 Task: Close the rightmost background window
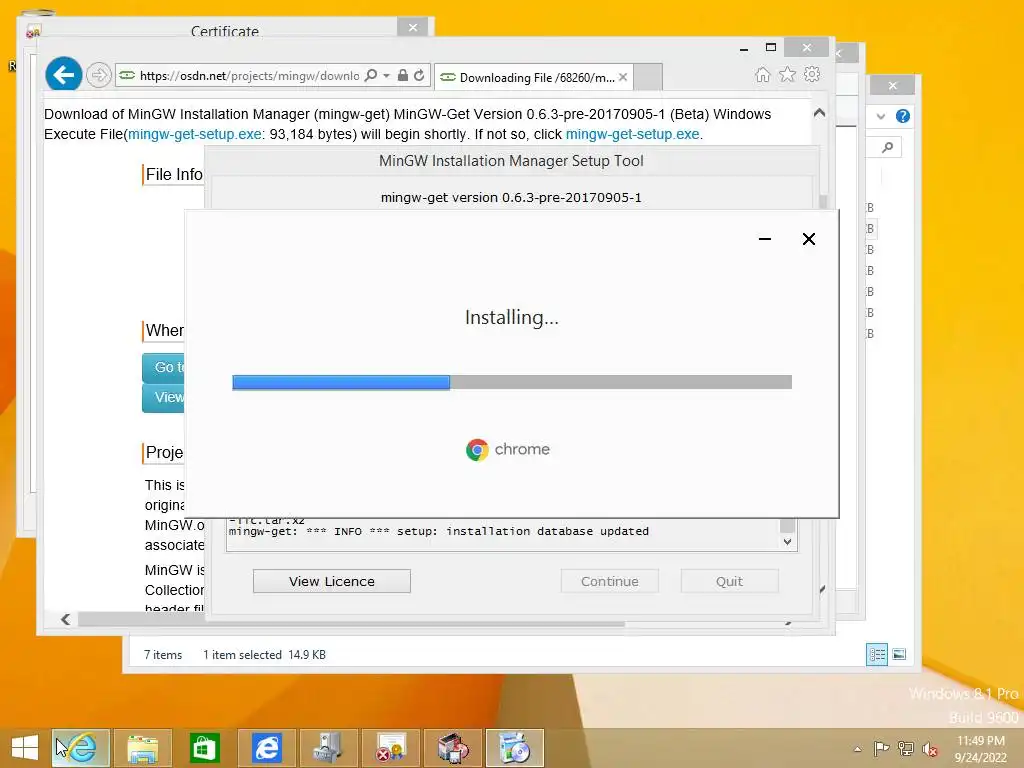(893, 86)
